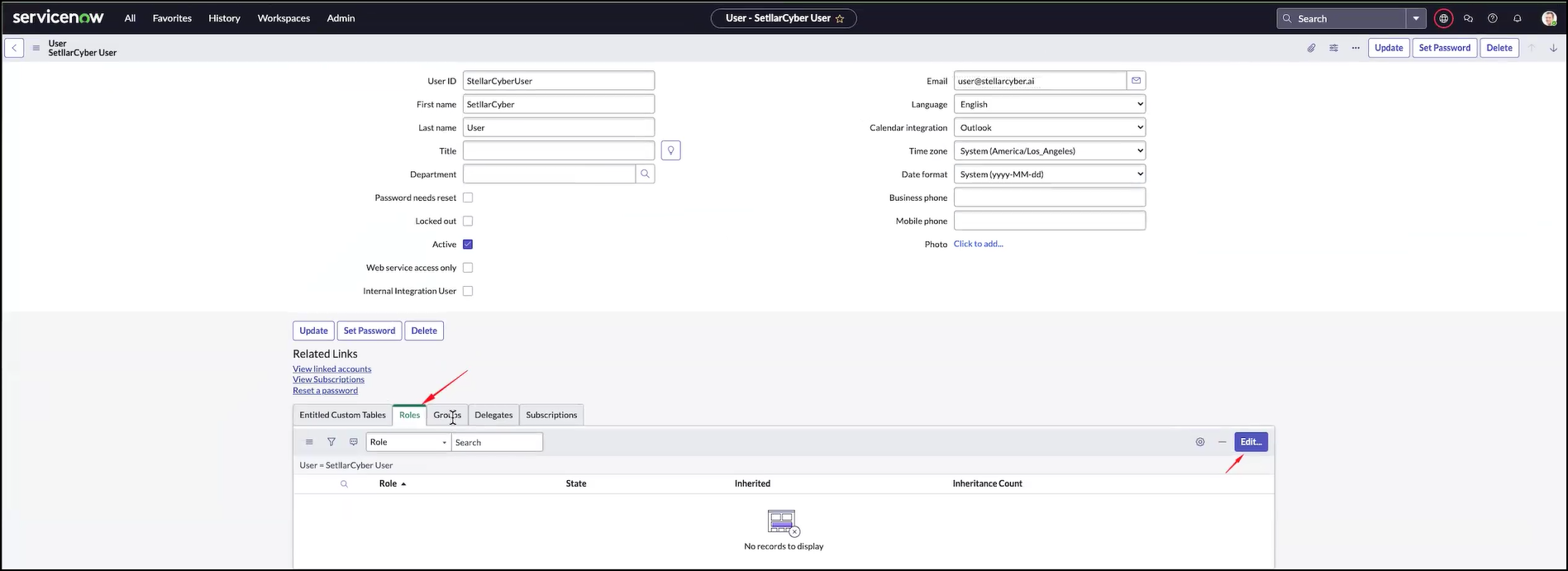Open the filter funnel icon in Roles list
Viewport: 1568px width, 571px height.
pos(331,442)
